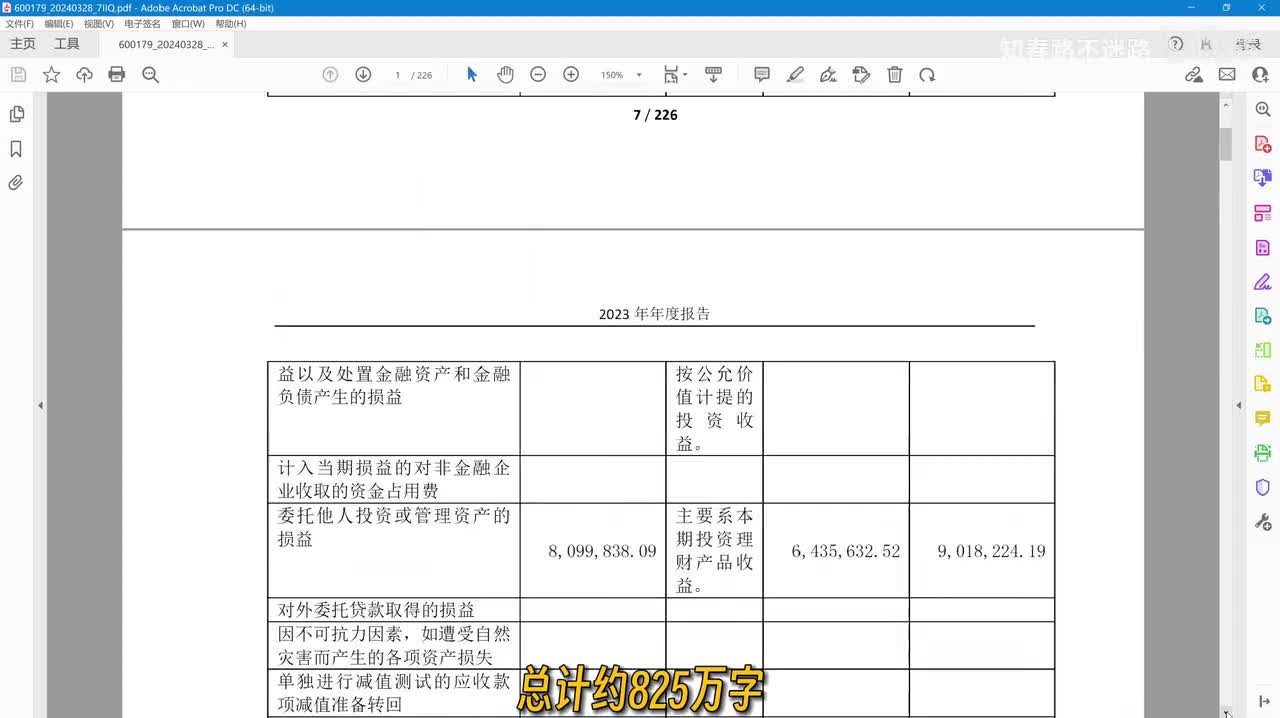
Task: Open the Bookmarks panel in sidebar
Action: point(16,149)
